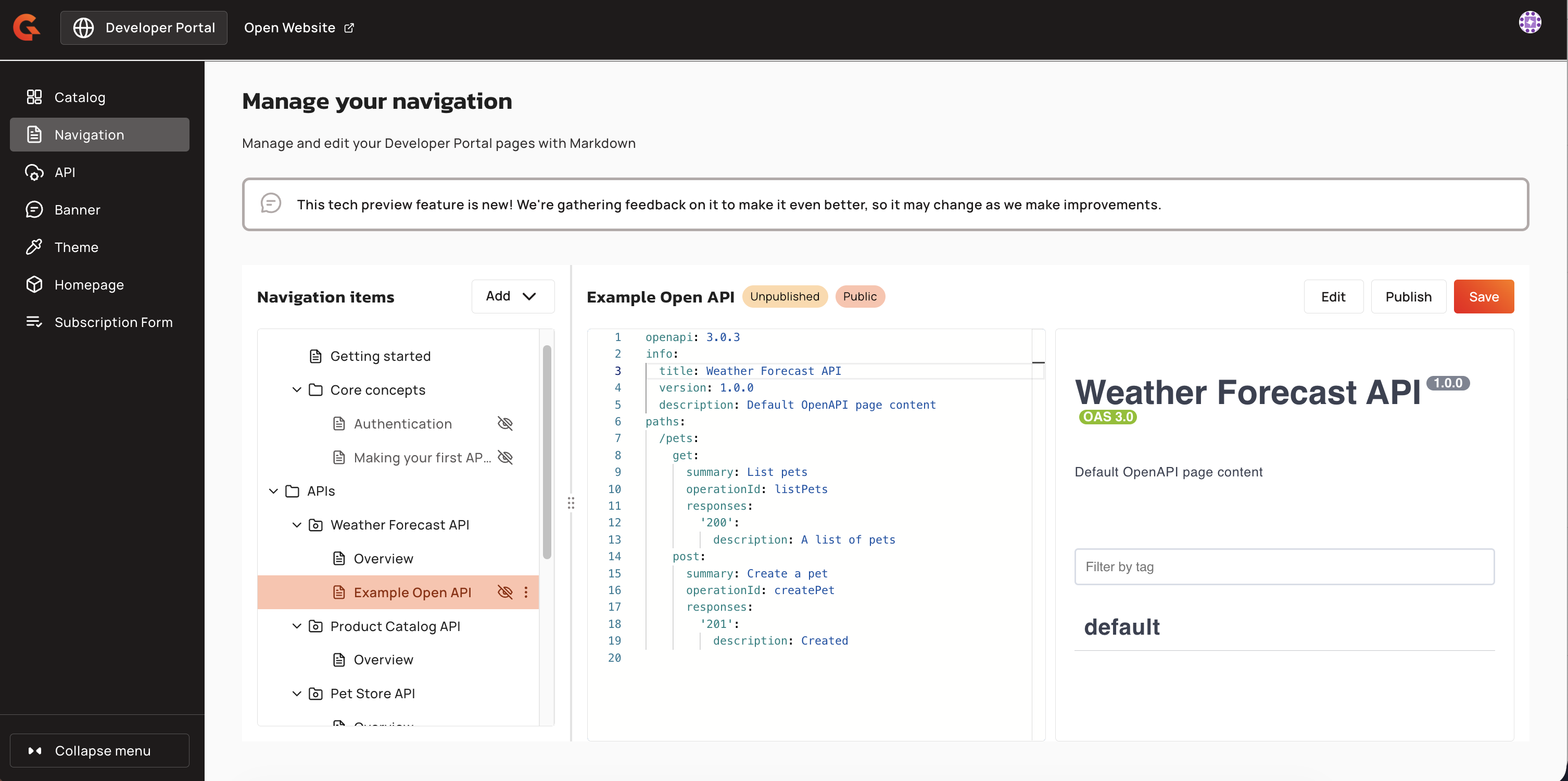
Task: Click the Subscription Form list icon
Action: [x=34, y=321]
